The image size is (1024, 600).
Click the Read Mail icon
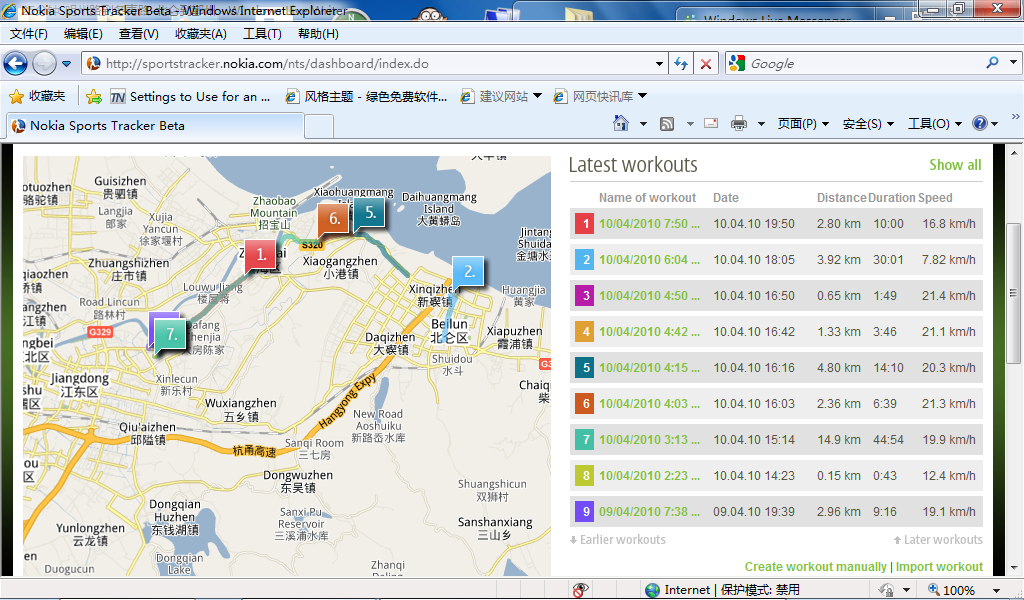pos(711,123)
